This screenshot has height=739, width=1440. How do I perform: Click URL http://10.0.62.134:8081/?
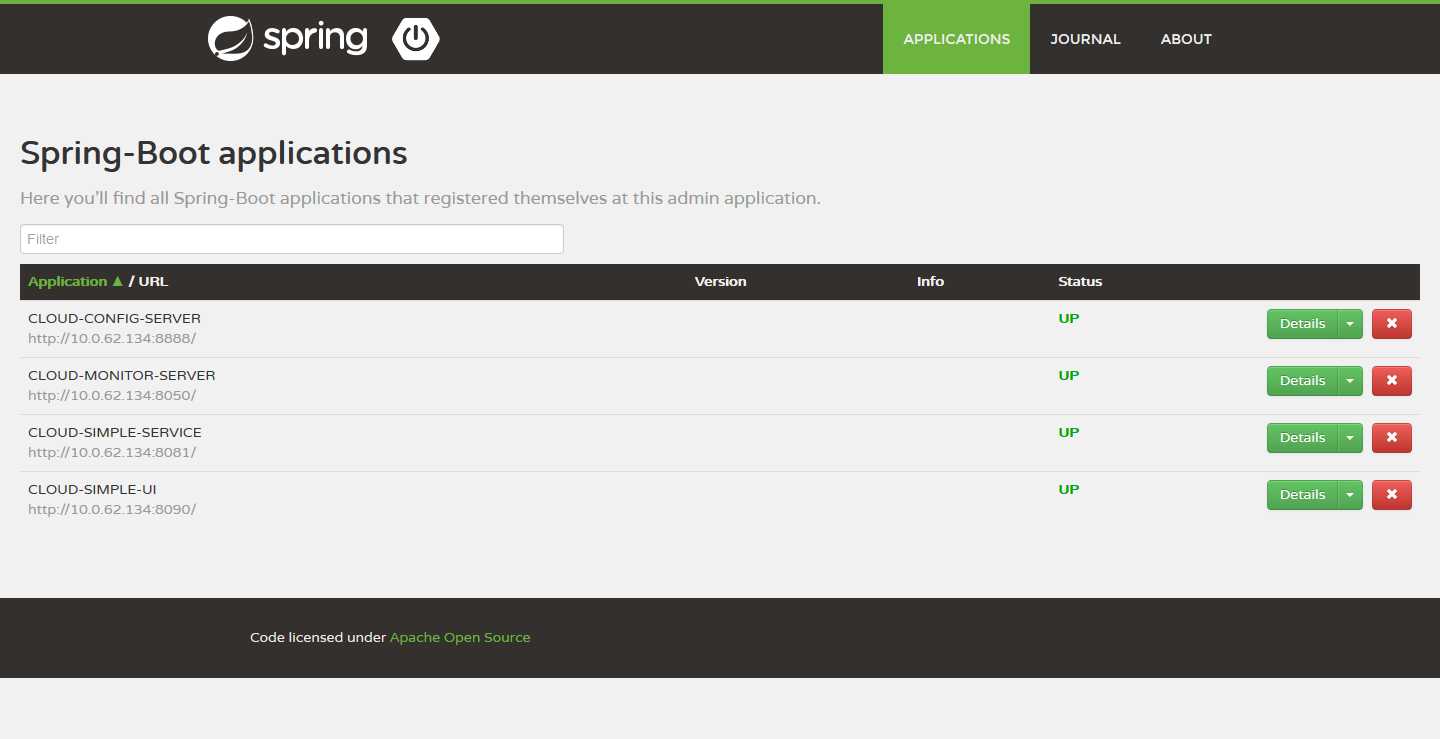coord(112,452)
